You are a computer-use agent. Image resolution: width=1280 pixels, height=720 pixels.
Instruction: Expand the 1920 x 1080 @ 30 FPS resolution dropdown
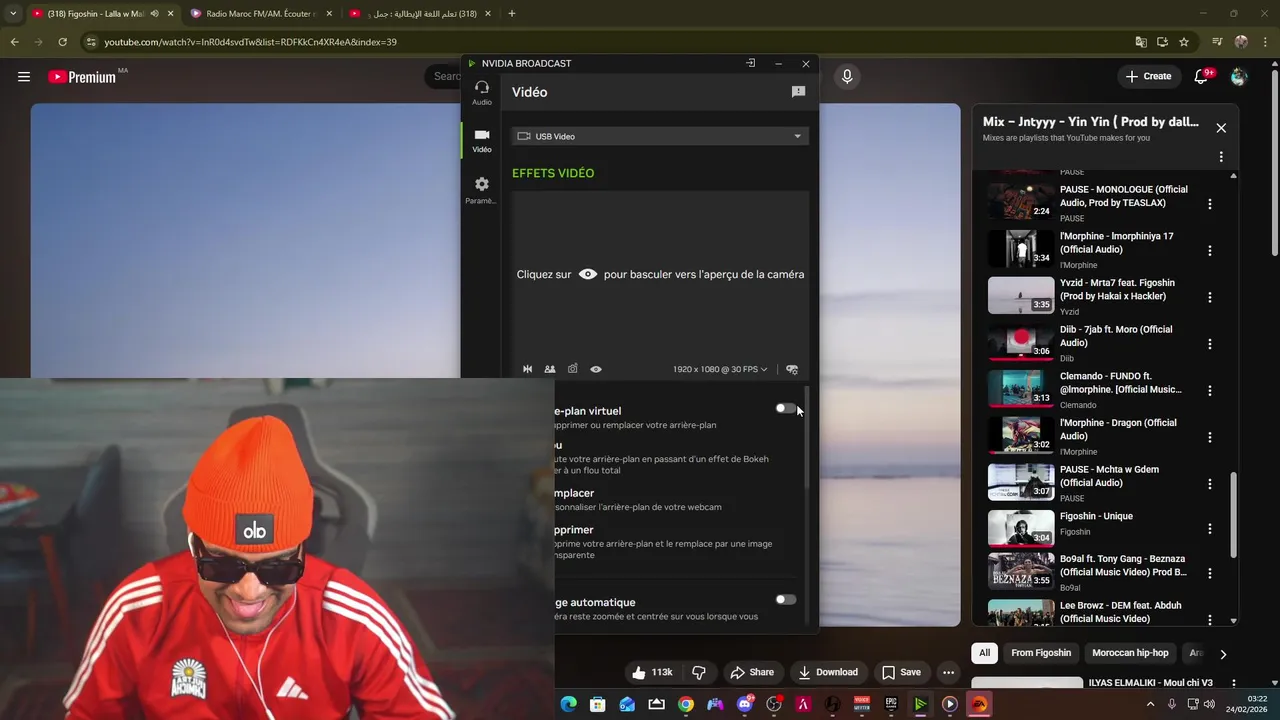coord(720,369)
